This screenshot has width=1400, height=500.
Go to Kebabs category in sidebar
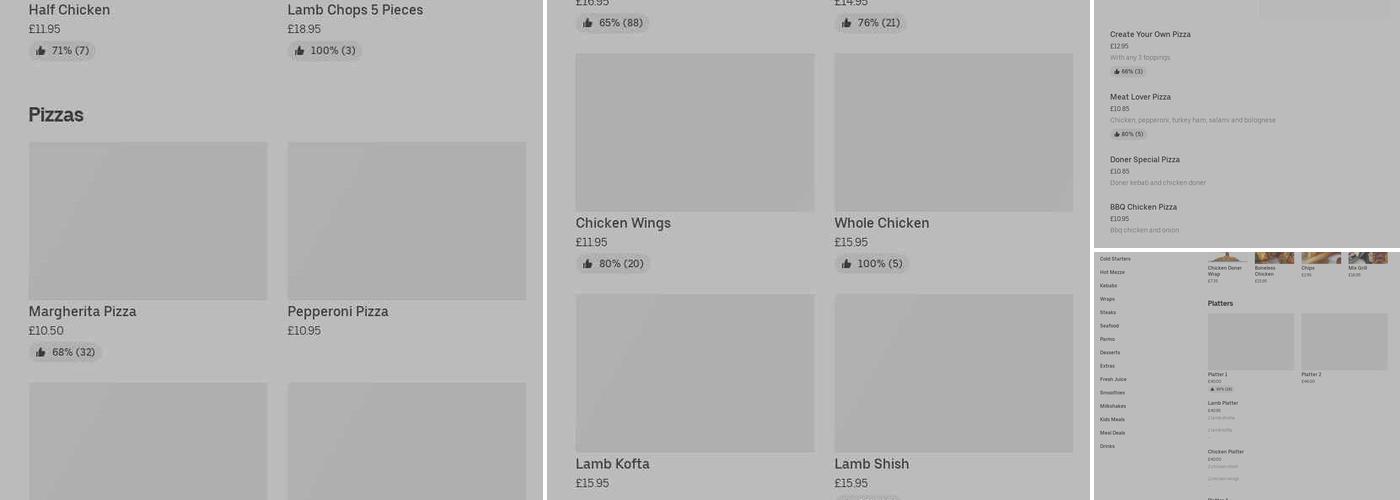[1108, 286]
